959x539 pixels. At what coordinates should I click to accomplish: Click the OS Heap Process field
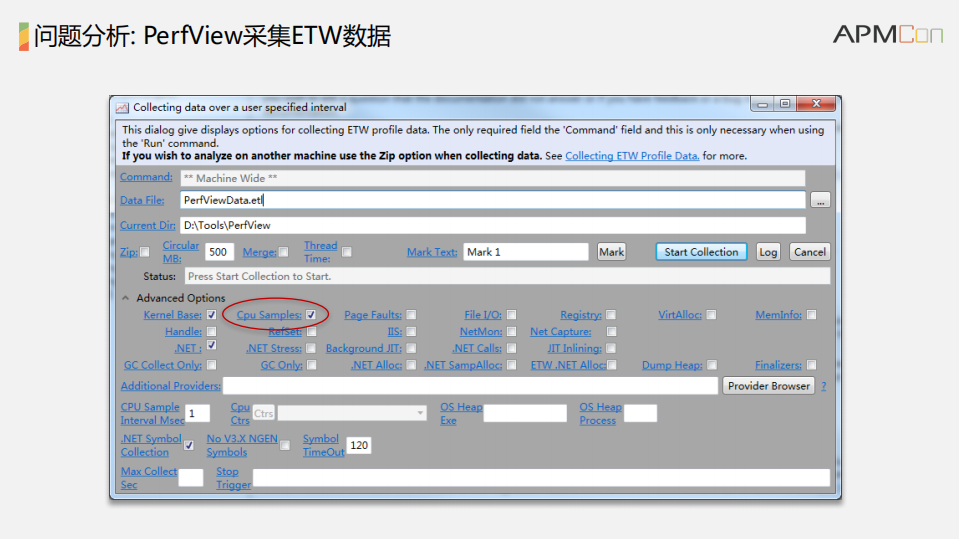(x=640, y=413)
